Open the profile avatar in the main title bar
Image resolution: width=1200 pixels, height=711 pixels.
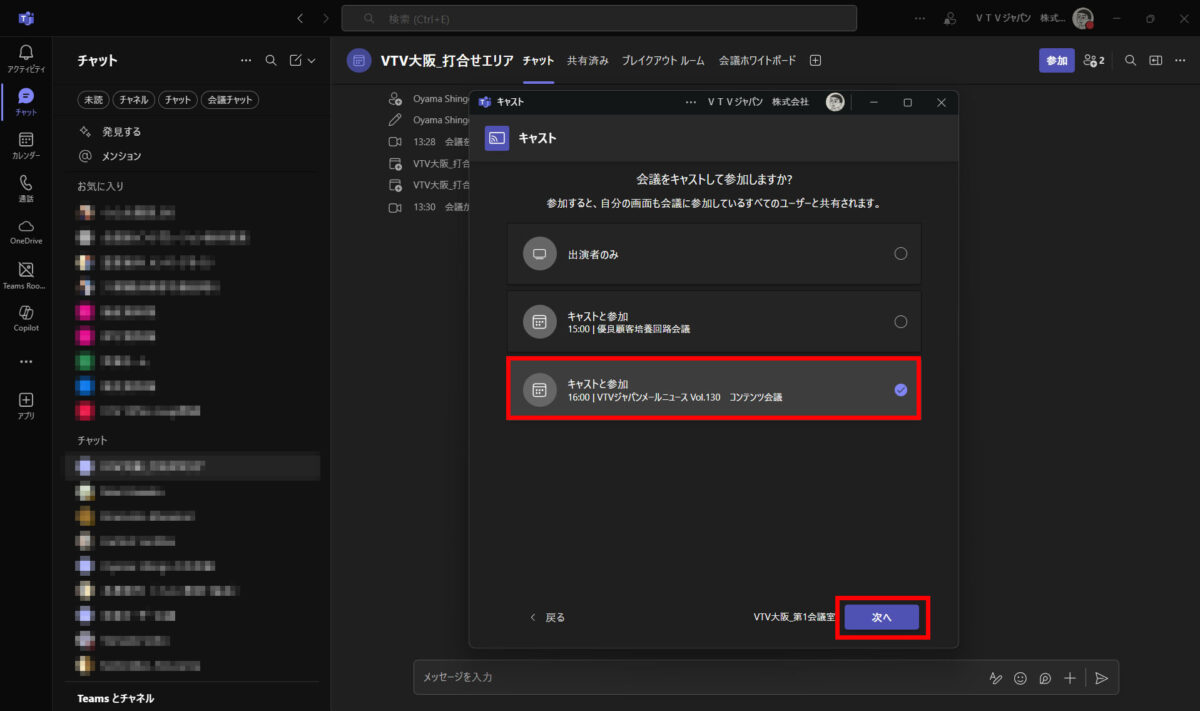point(1083,18)
